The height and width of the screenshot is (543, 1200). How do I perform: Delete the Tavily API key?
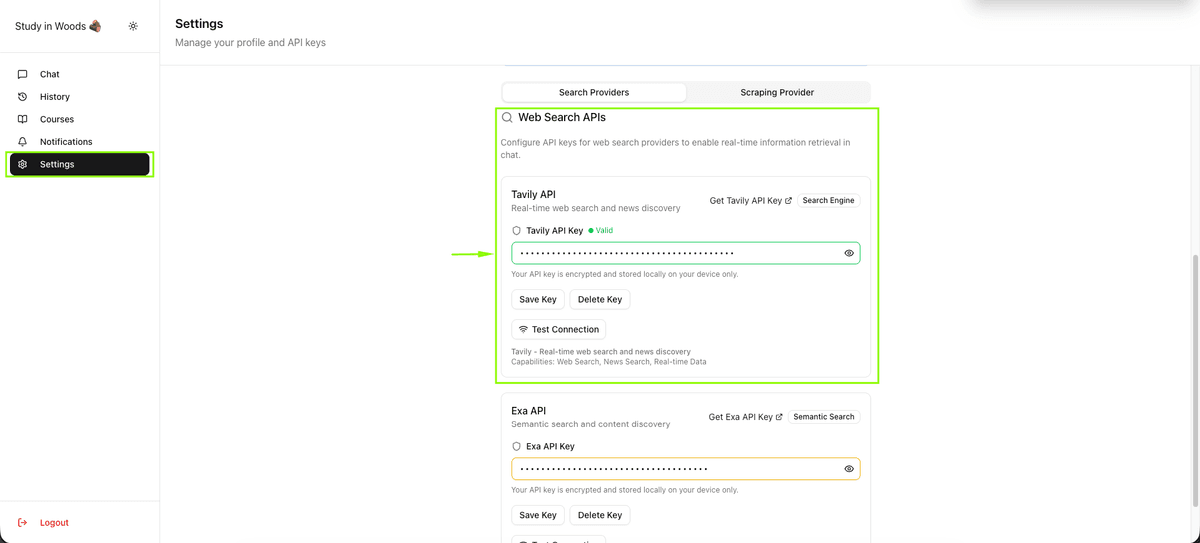(x=600, y=299)
